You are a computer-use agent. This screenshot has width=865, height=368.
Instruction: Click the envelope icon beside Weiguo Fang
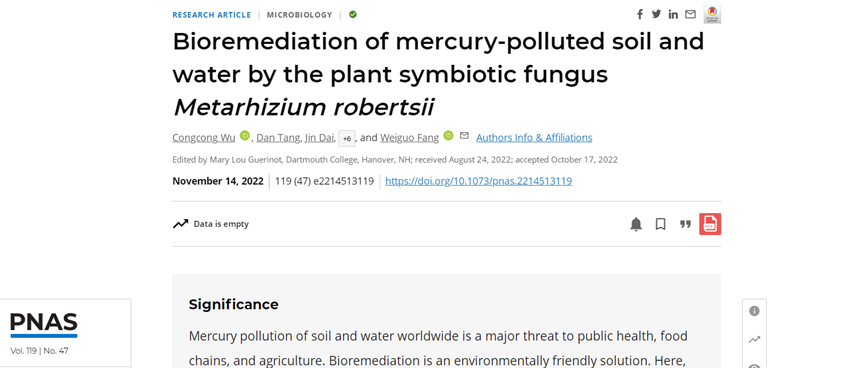(464, 136)
